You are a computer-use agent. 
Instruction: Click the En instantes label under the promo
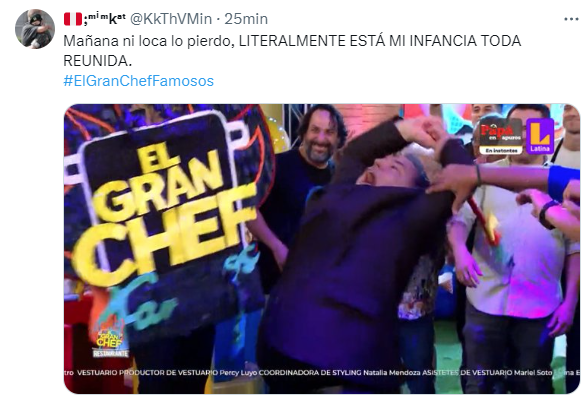tap(501, 150)
